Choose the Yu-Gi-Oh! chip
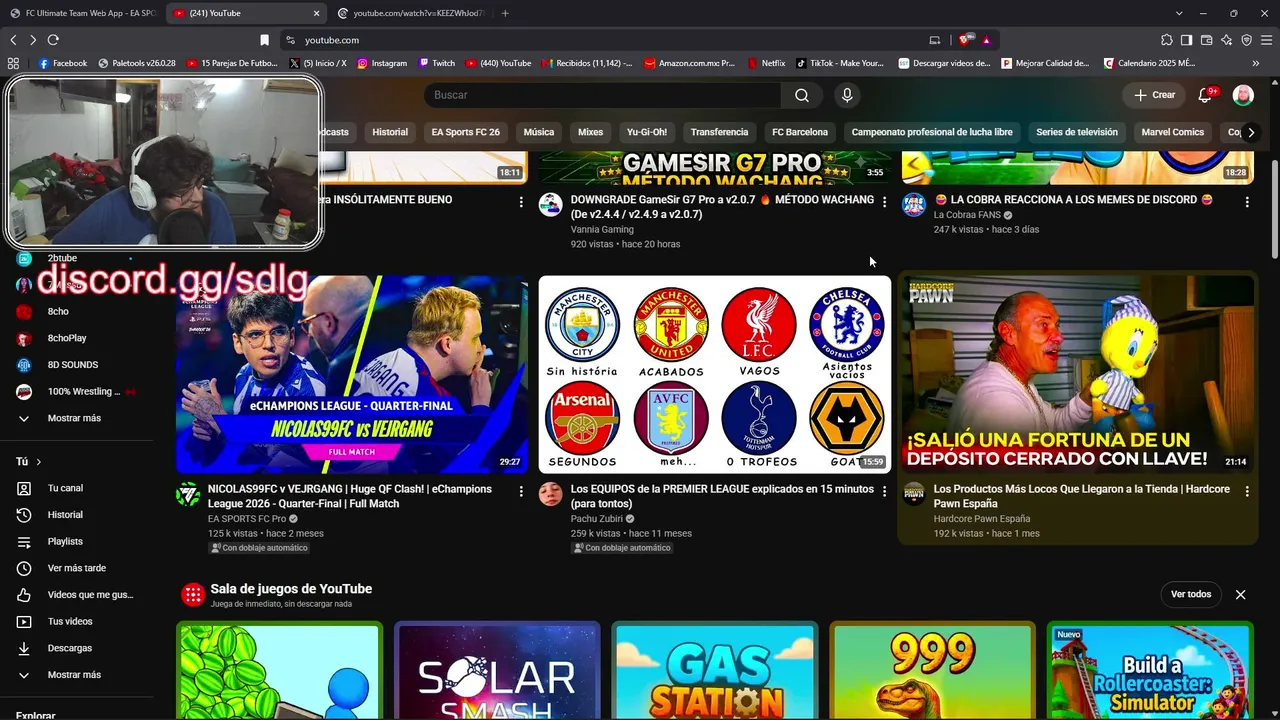The height and width of the screenshot is (720, 1280). pyautogui.click(x=647, y=132)
